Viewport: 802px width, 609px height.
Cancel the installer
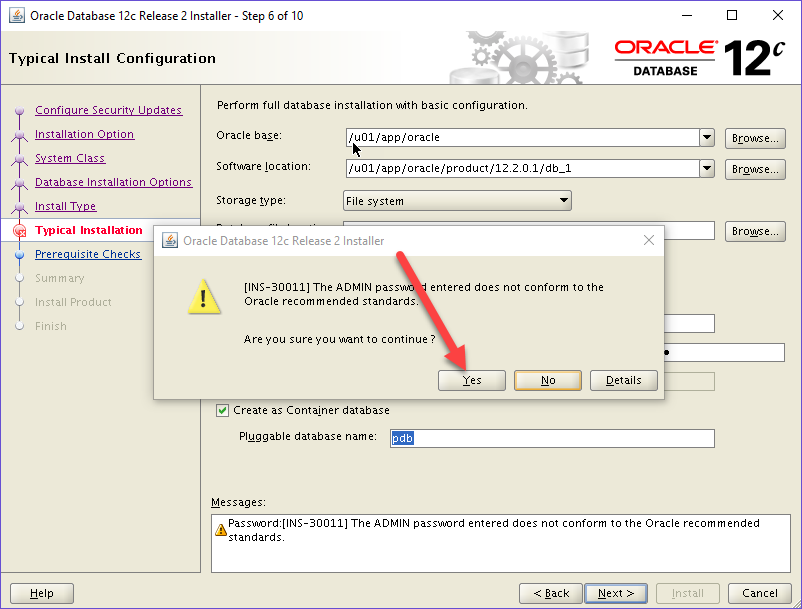(760, 593)
